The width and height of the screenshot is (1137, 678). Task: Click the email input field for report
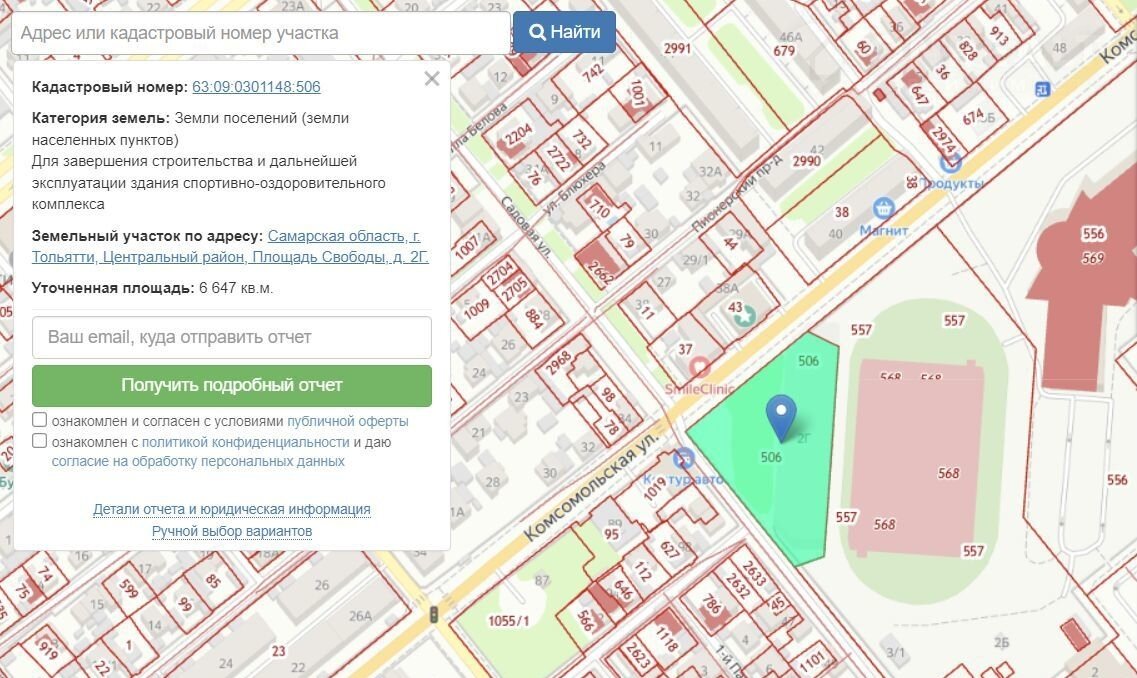click(x=232, y=337)
